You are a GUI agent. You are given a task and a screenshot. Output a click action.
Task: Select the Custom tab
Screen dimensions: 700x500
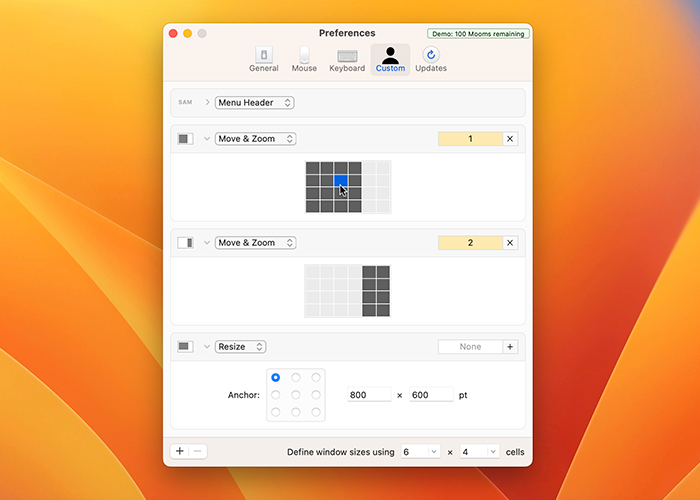(390, 60)
